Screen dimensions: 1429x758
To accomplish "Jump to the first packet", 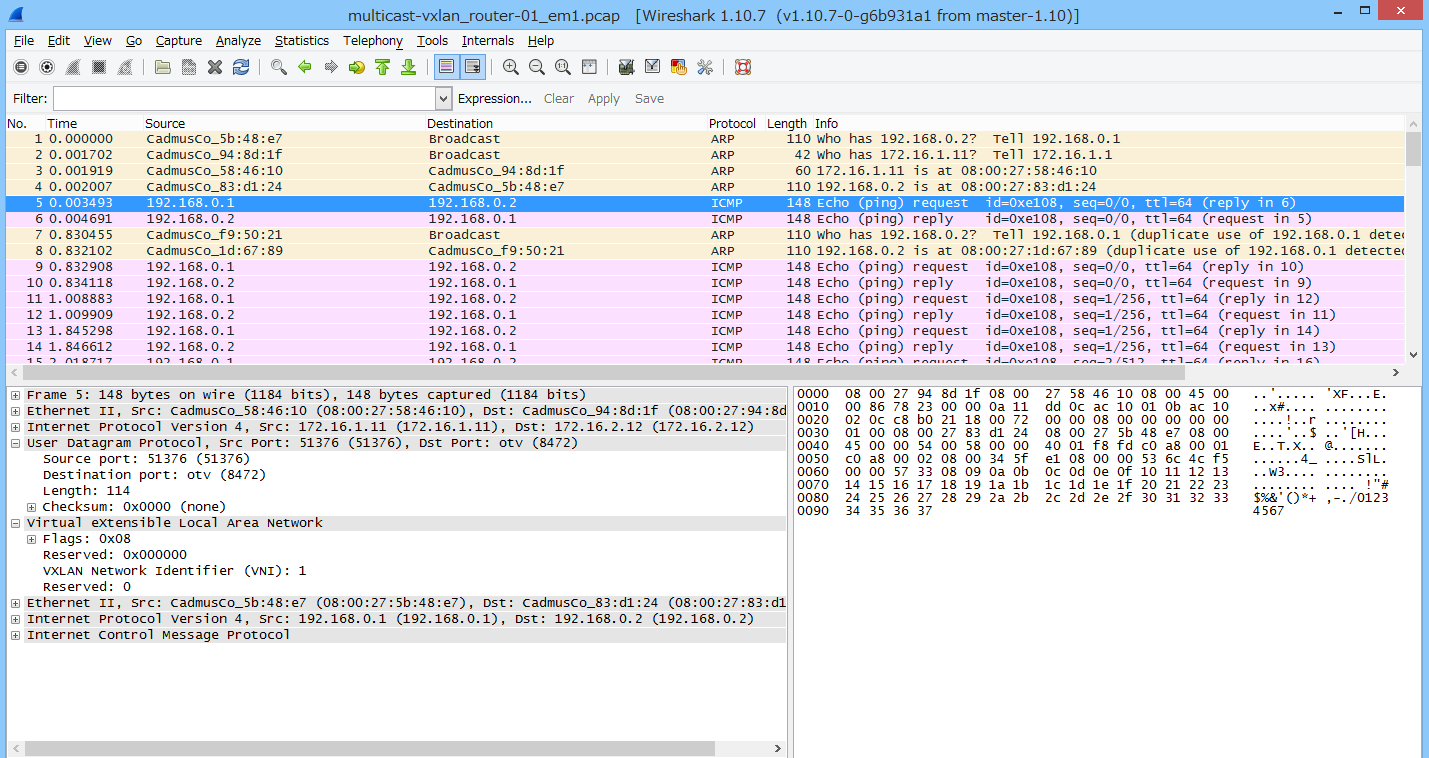I will pos(382,67).
